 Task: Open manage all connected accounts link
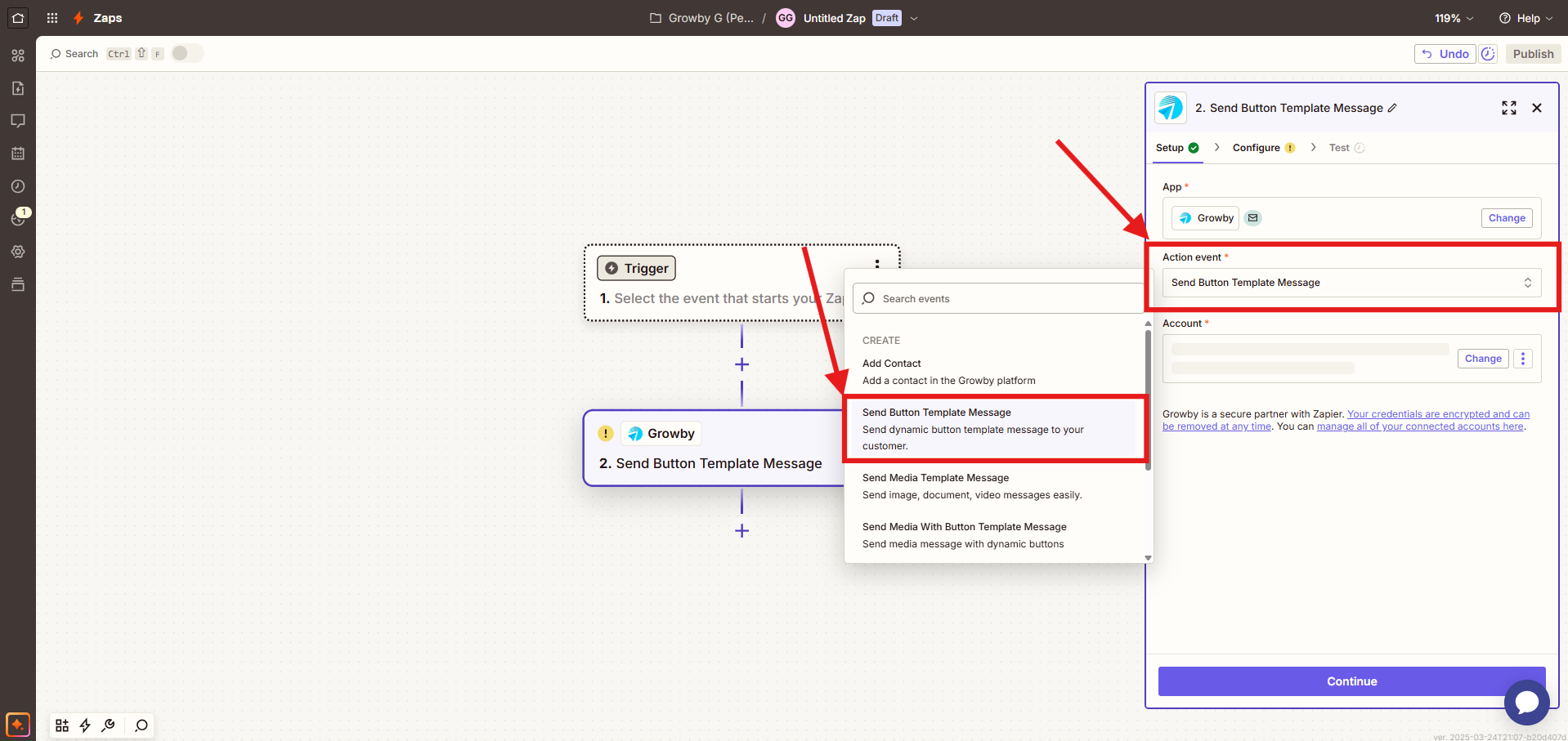pos(1420,426)
